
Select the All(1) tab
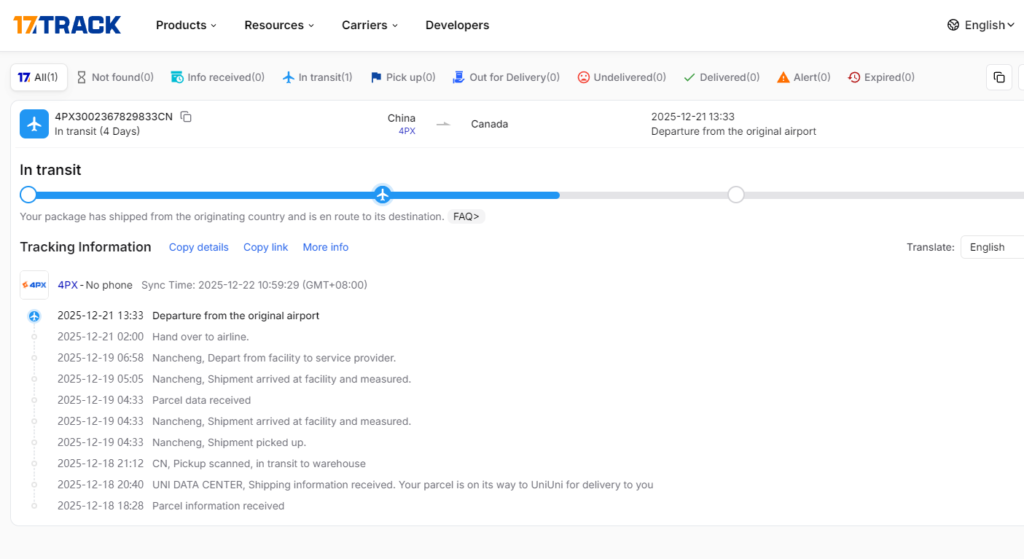pyautogui.click(x=39, y=77)
